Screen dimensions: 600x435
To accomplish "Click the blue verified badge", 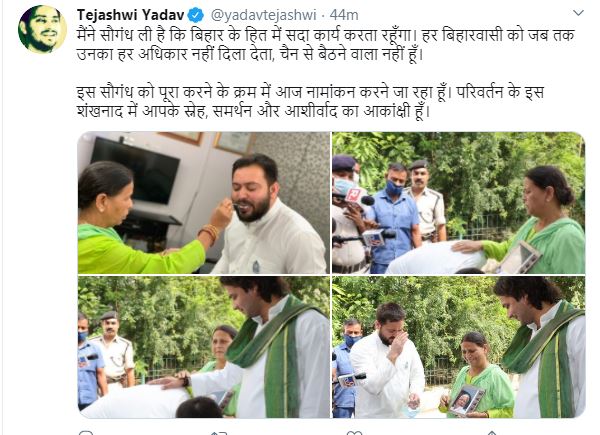I will coord(196,16).
